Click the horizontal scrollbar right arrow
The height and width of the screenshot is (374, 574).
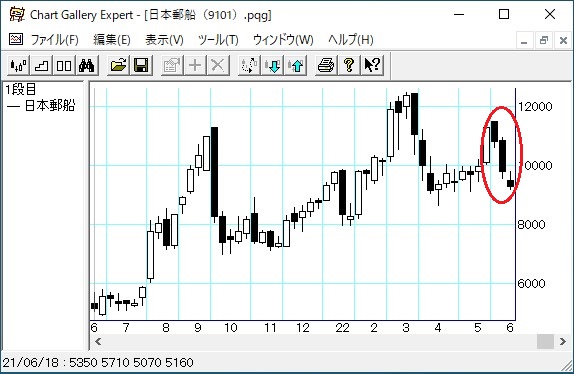(x=563, y=342)
